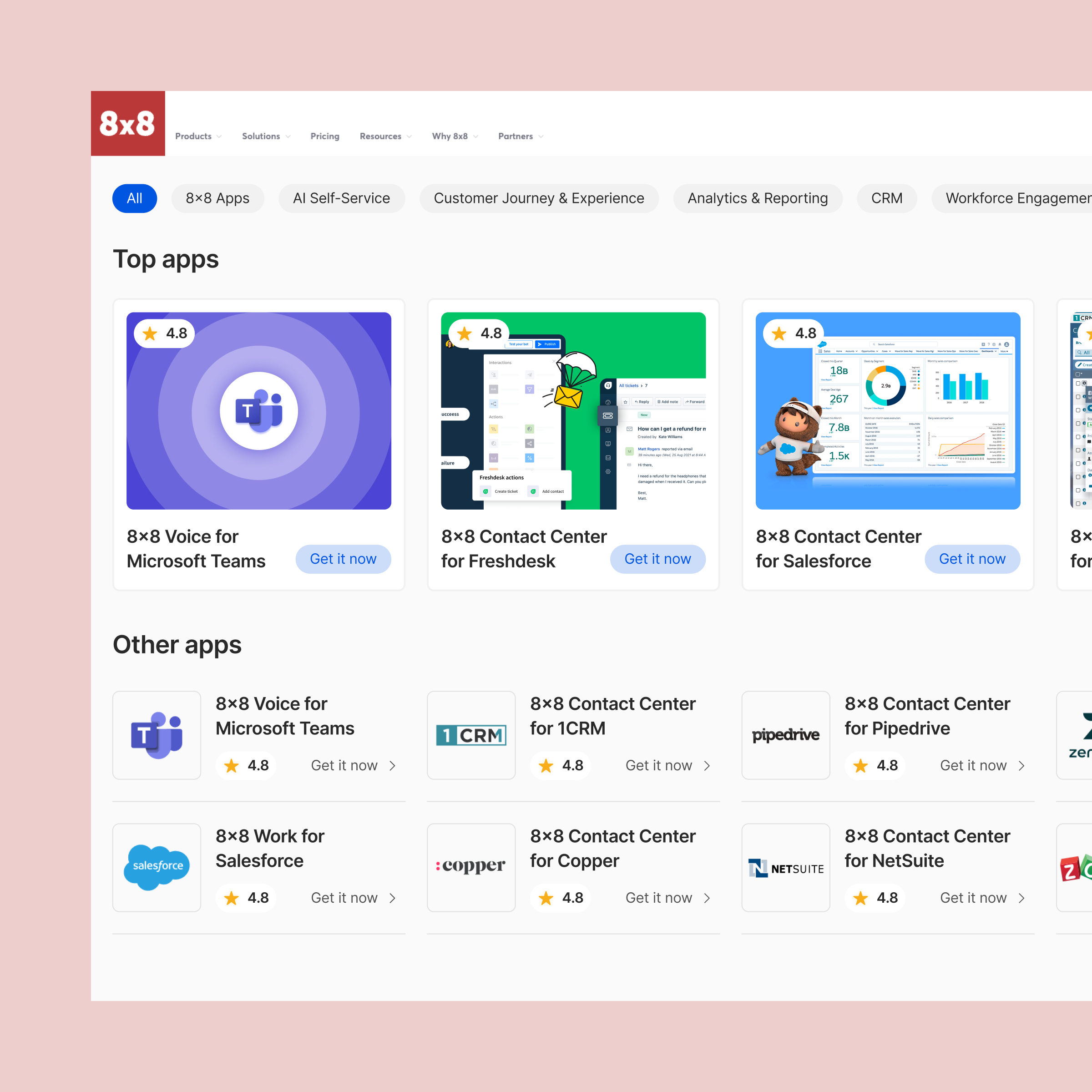The image size is (1092, 1092).
Task: Click star rating 4.8 in 1CRM row
Action: [x=561, y=765]
